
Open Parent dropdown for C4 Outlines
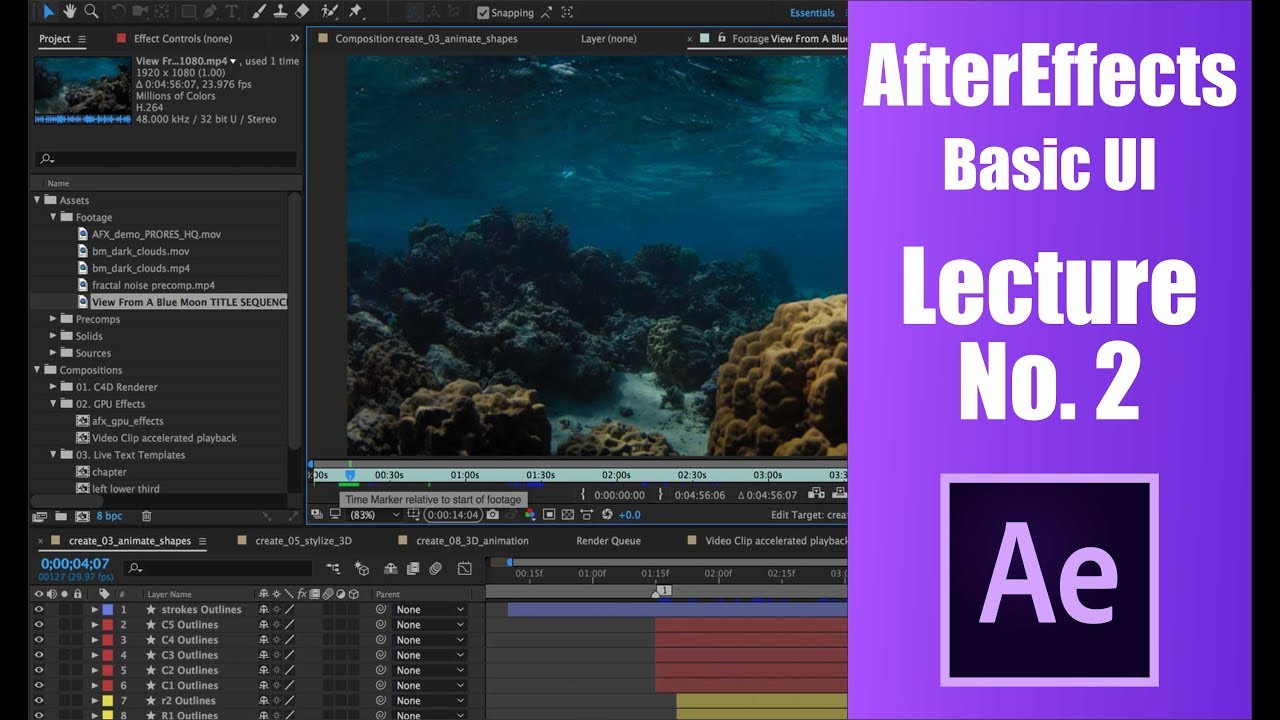(x=431, y=640)
